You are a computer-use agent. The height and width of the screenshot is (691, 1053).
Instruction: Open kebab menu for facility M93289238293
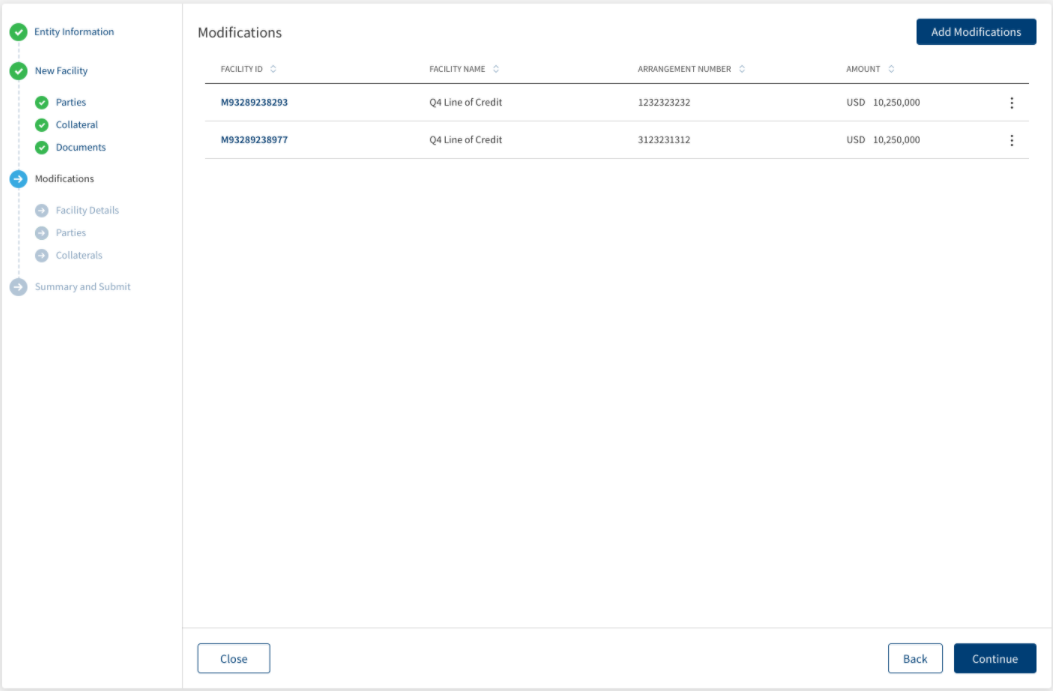[1011, 103]
